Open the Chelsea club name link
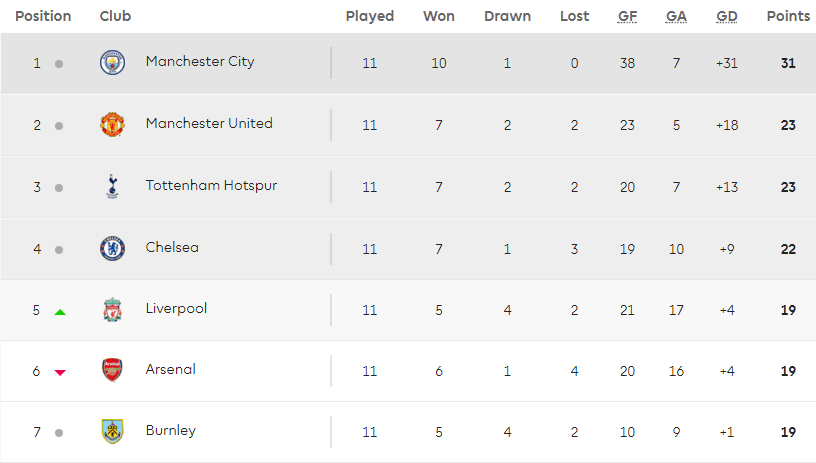This screenshot has height=463, width=816. click(x=172, y=247)
